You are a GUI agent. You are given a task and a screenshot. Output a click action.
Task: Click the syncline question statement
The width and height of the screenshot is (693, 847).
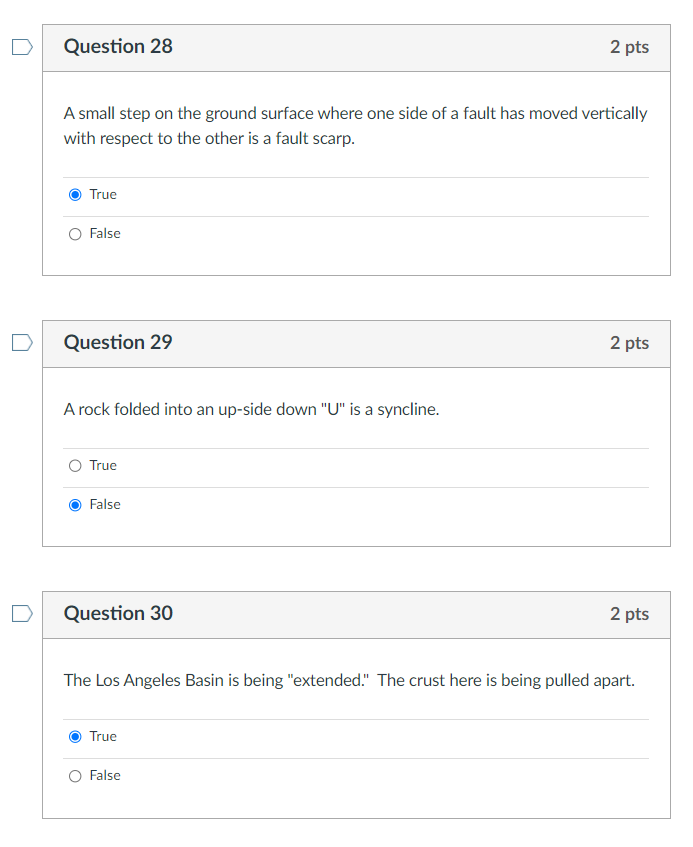pyautogui.click(x=250, y=409)
